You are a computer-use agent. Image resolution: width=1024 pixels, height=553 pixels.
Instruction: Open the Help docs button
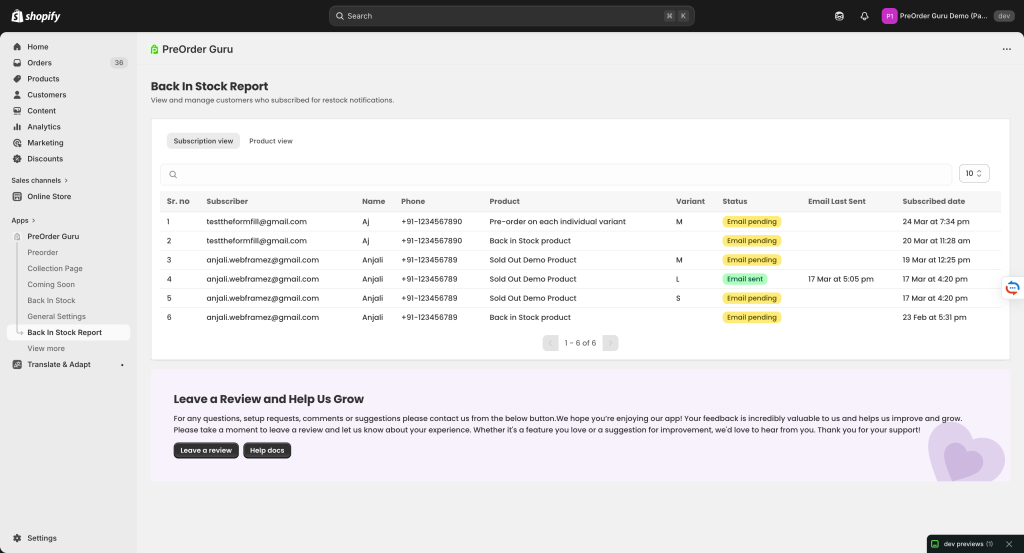coord(267,451)
